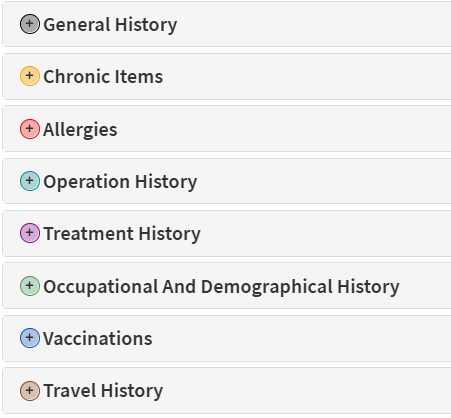Viewport: 451px width, 418px height.
Task: Click empty area of General History panel
Action: (x=313, y=24)
